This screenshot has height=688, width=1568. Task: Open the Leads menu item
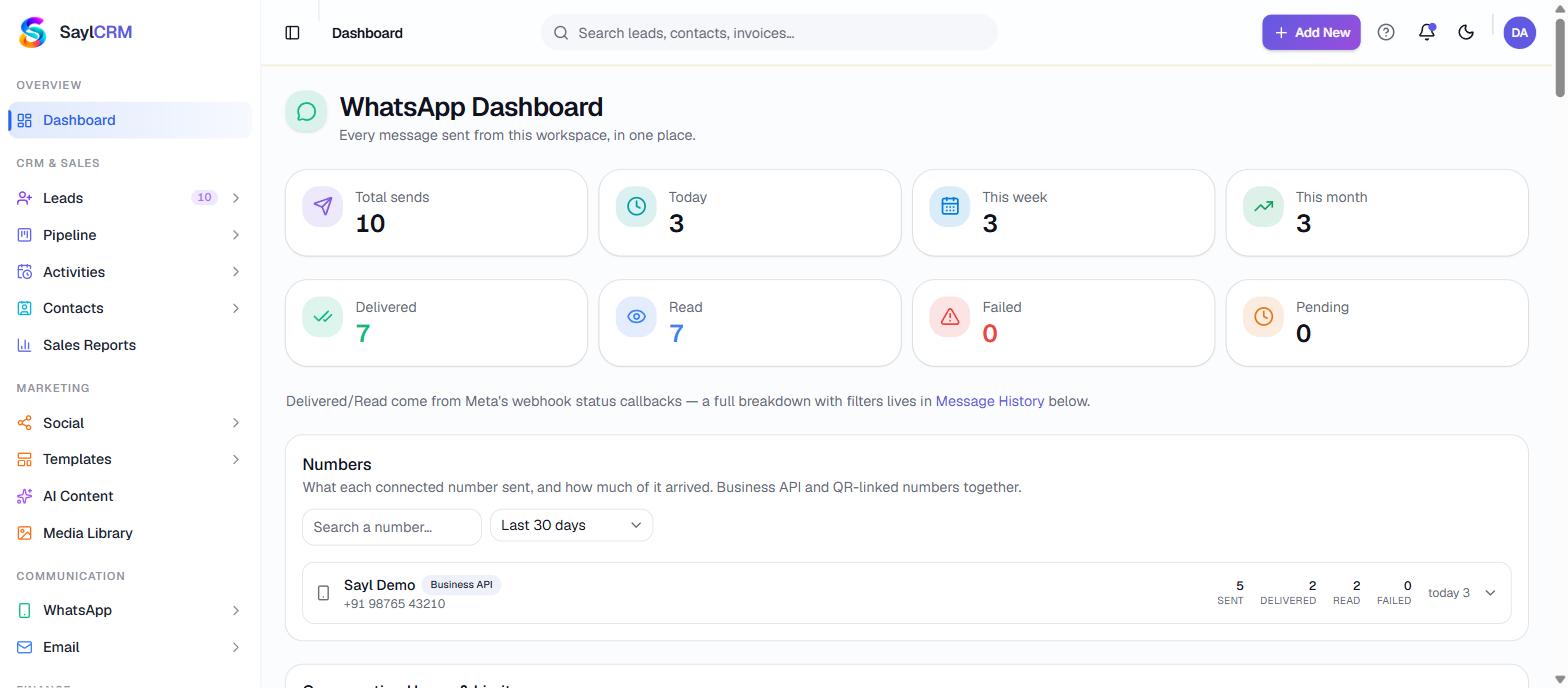pyautogui.click(x=130, y=198)
